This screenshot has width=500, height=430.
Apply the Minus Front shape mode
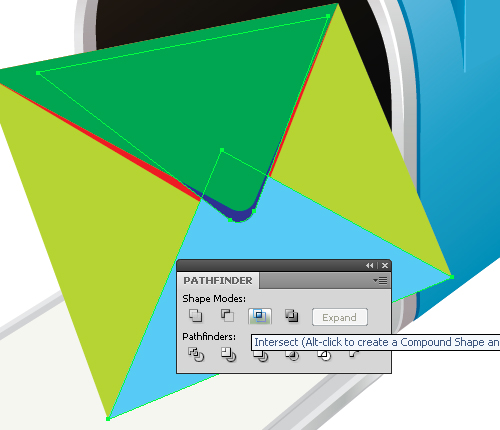227,315
